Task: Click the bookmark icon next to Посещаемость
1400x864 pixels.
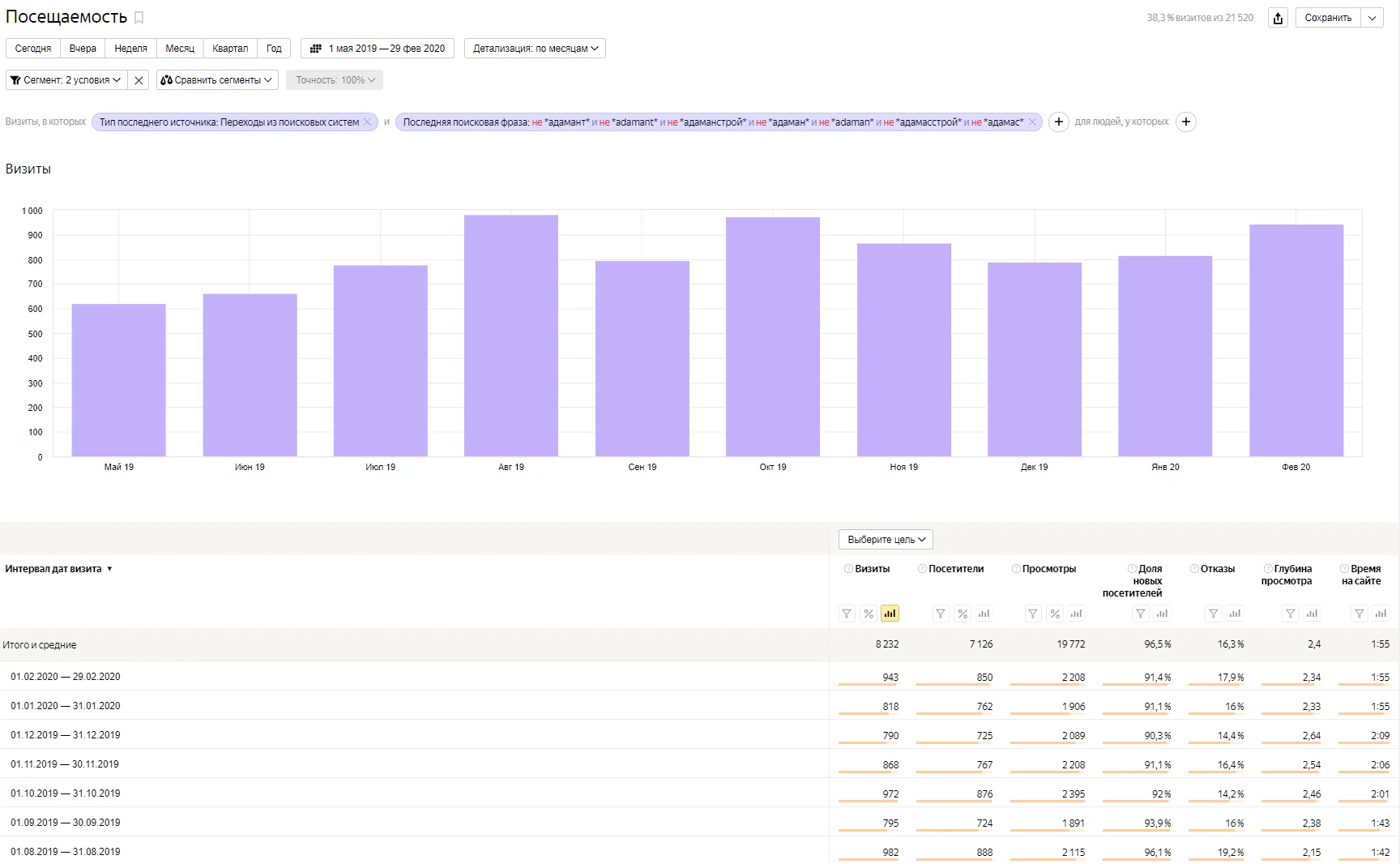Action: [x=139, y=18]
